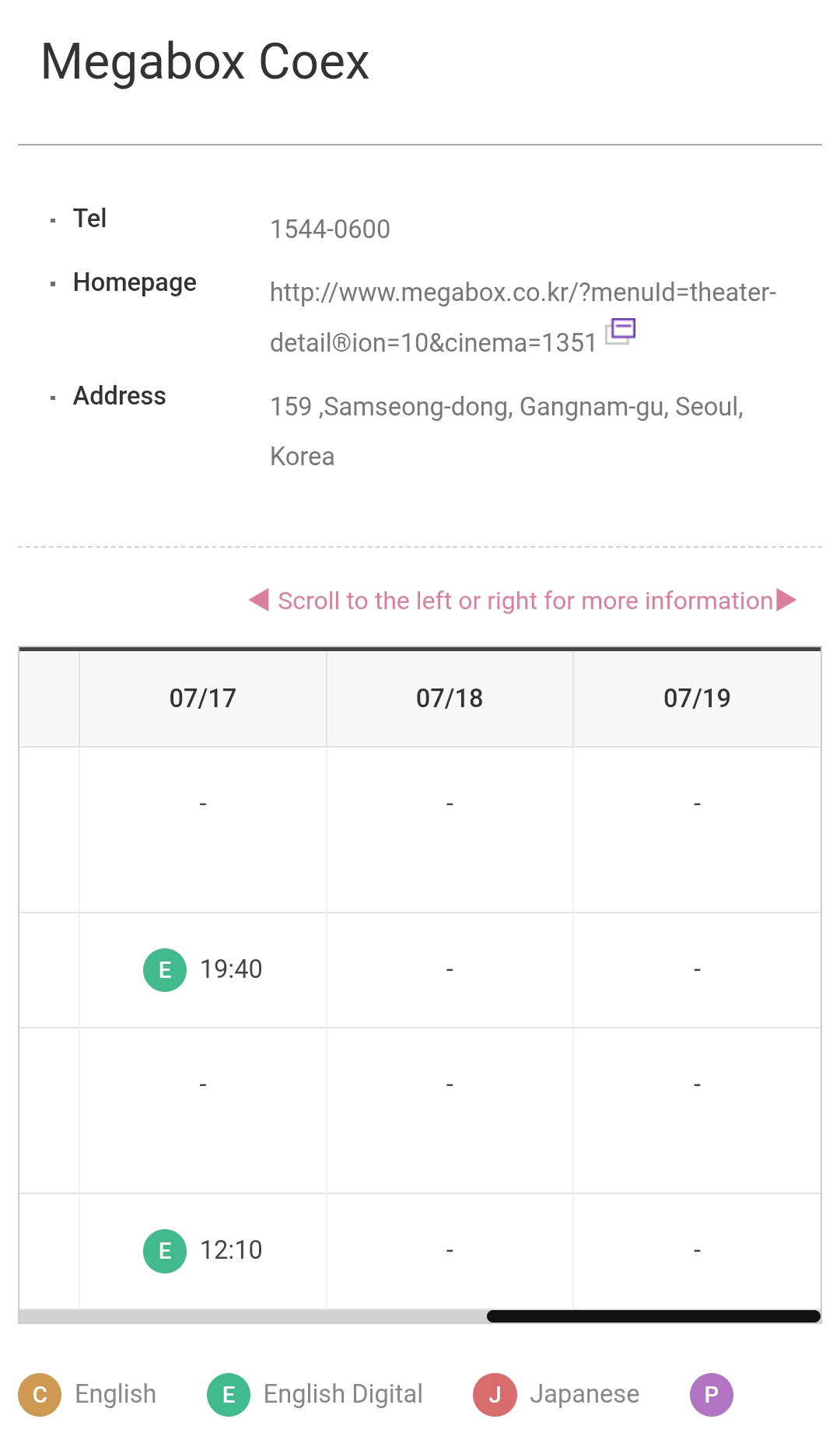Choose the 19:40 screening on 07/17

pyautogui.click(x=231, y=969)
